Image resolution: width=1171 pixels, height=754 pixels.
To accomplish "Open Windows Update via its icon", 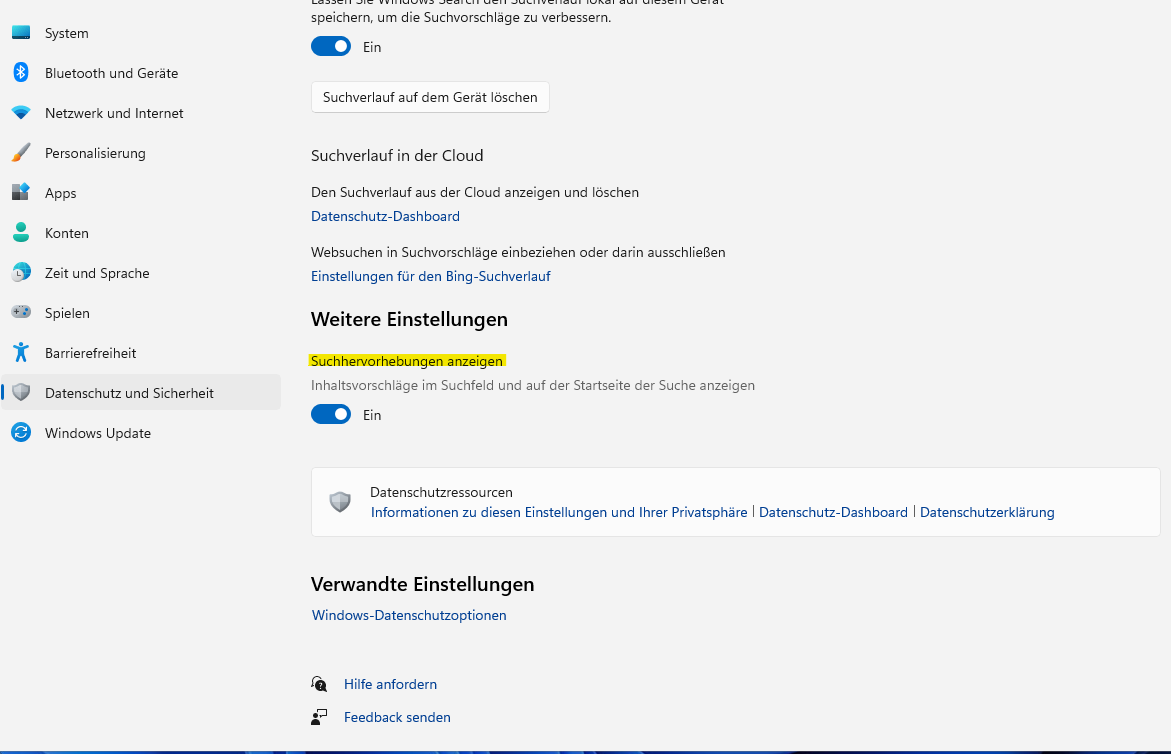I will point(21,432).
